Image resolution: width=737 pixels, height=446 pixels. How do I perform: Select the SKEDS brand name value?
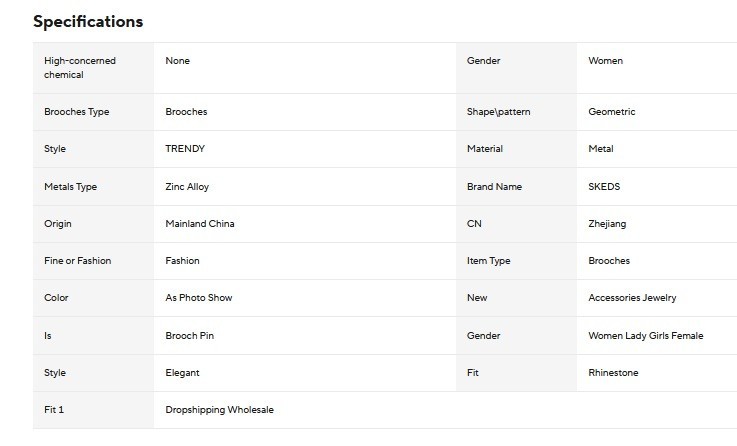coord(604,187)
